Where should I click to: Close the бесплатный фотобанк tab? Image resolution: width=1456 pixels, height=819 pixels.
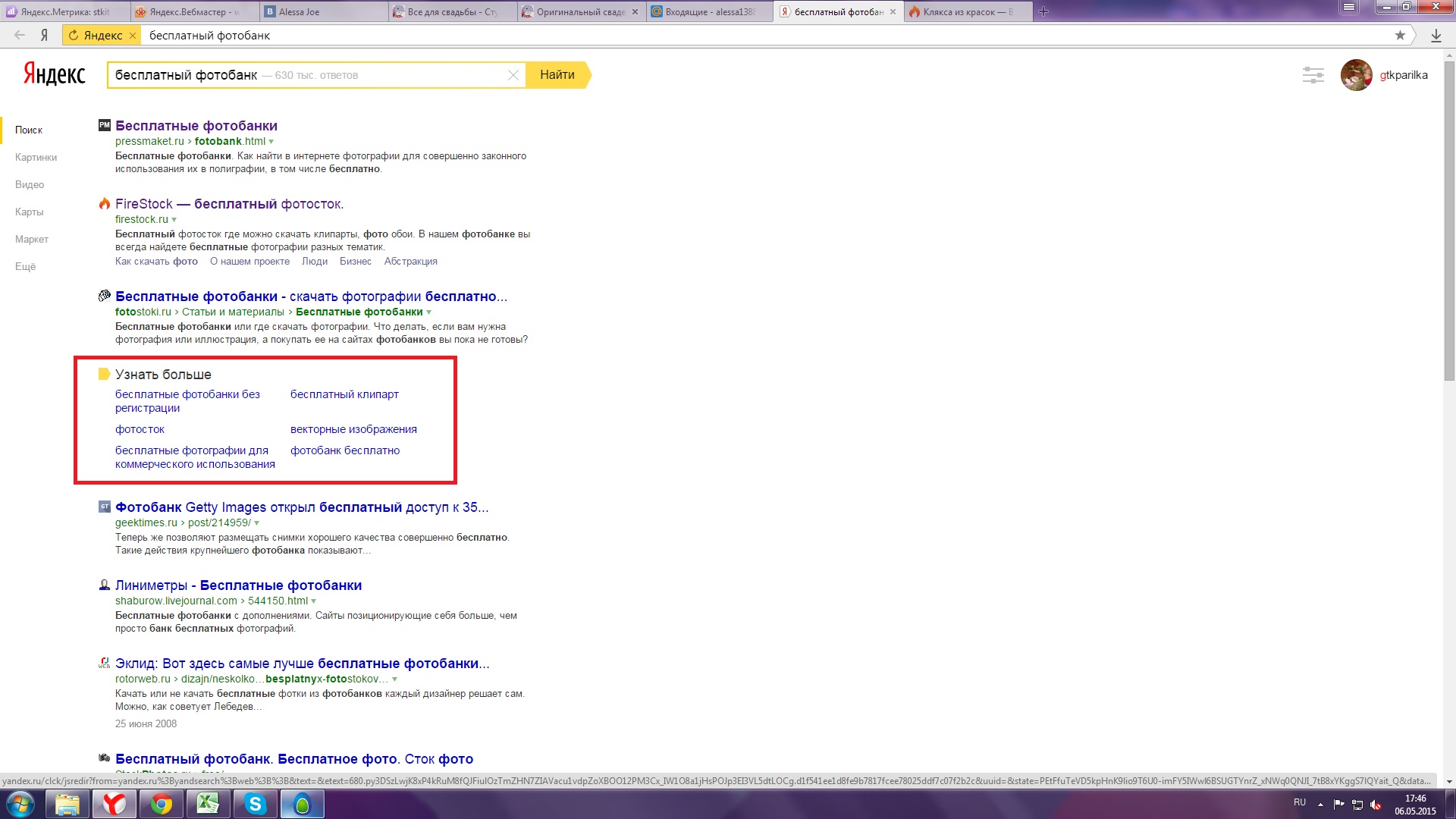pyautogui.click(x=893, y=11)
